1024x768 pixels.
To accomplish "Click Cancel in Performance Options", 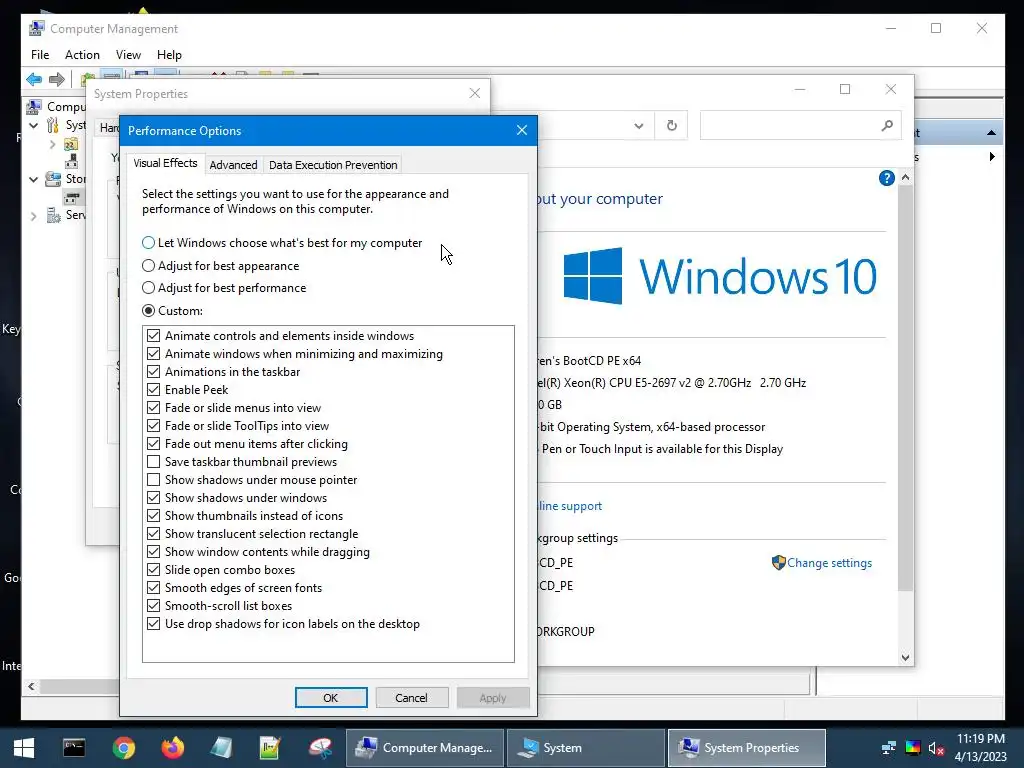I will click(x=411, y=697).
